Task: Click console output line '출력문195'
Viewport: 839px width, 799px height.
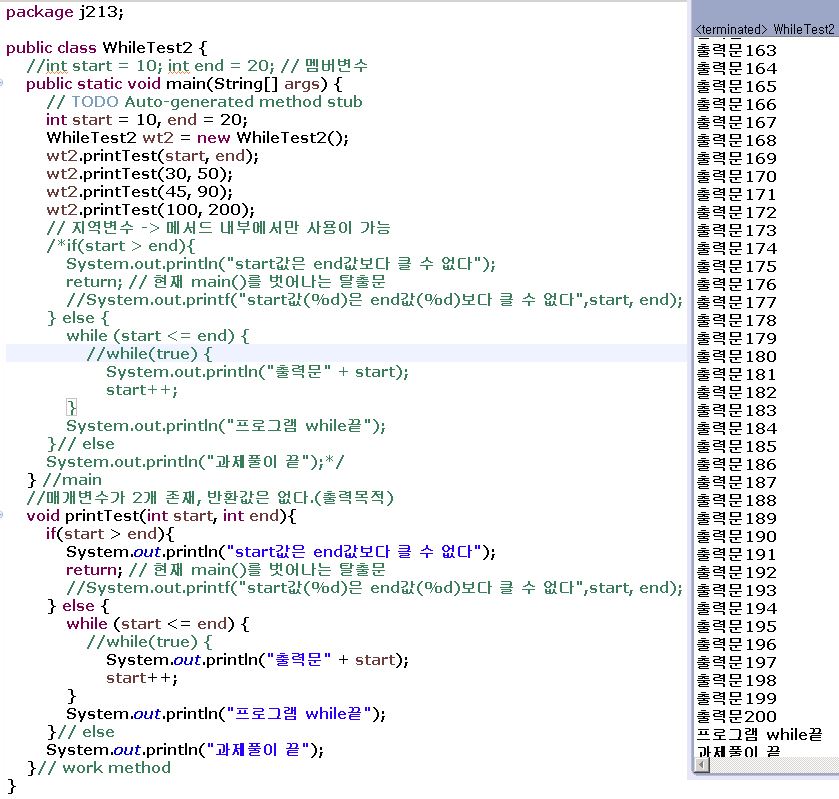Action: pos(736,626)
